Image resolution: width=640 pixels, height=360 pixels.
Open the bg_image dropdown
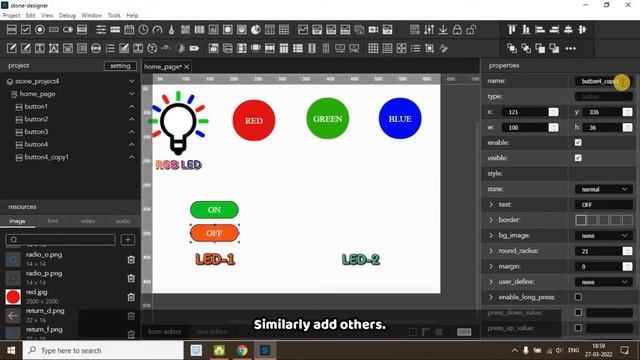coord(604,236)
